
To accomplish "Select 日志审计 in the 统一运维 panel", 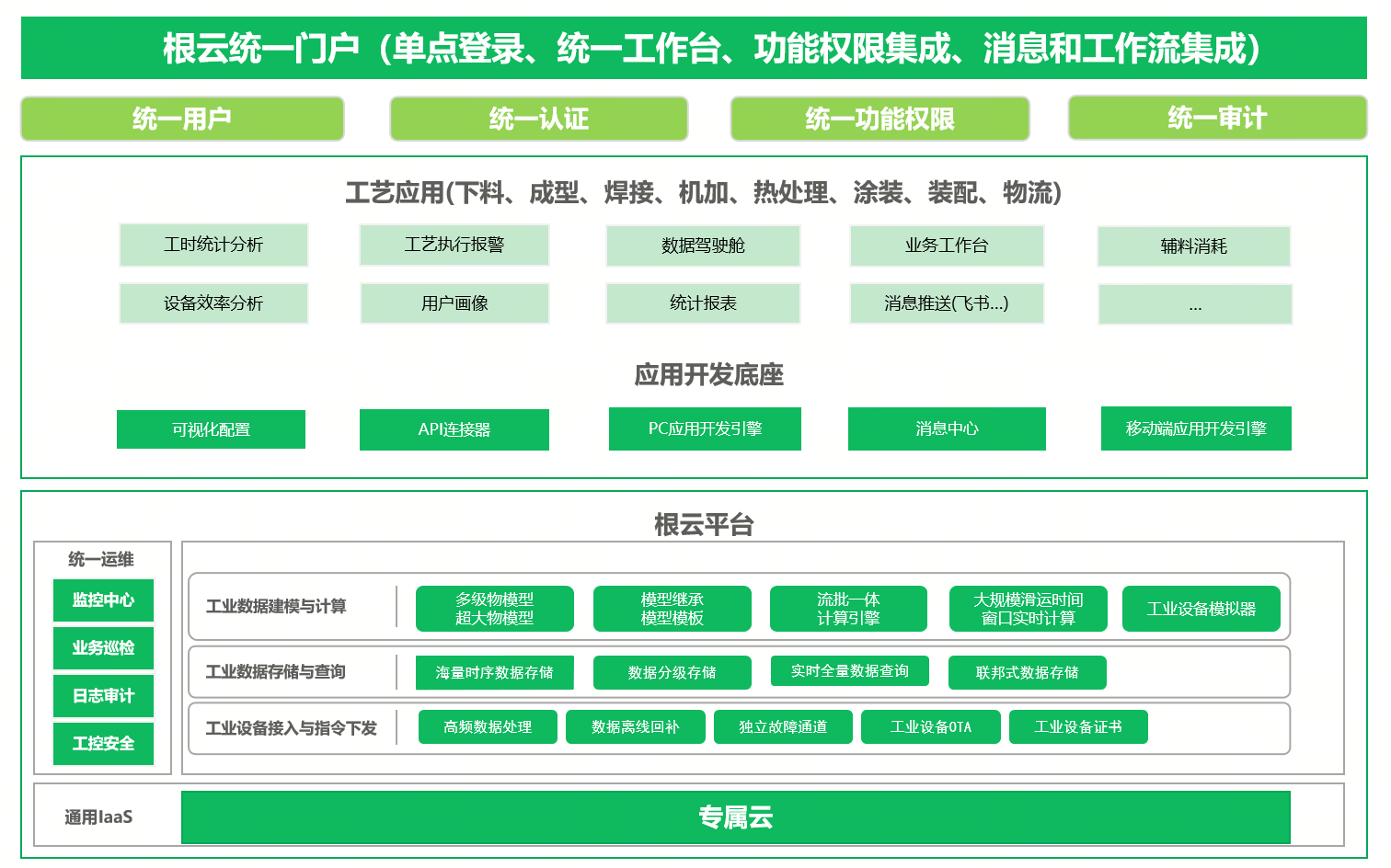I will pos(103,696).
